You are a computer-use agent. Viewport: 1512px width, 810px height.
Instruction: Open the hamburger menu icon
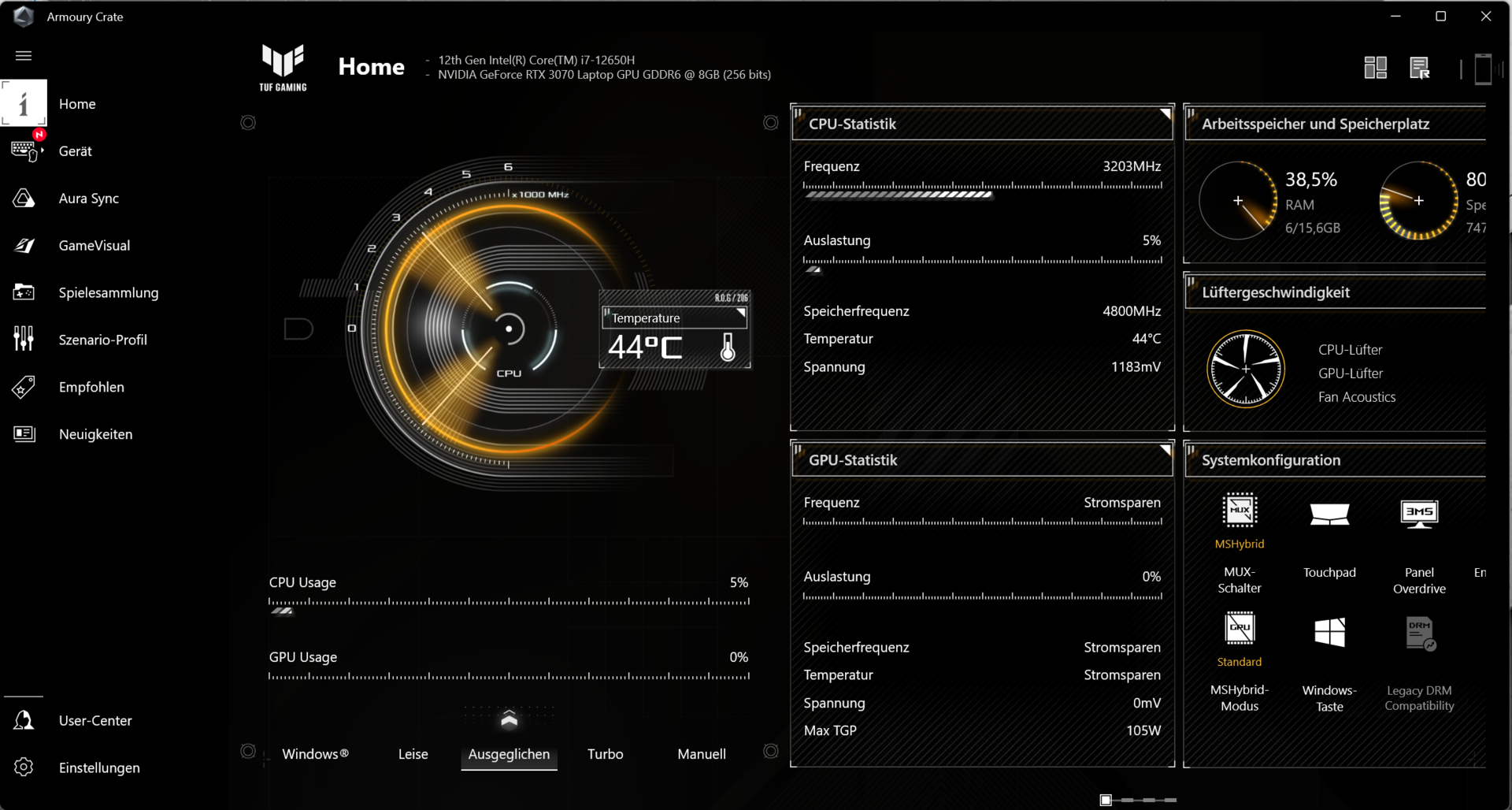click(24, 56)
